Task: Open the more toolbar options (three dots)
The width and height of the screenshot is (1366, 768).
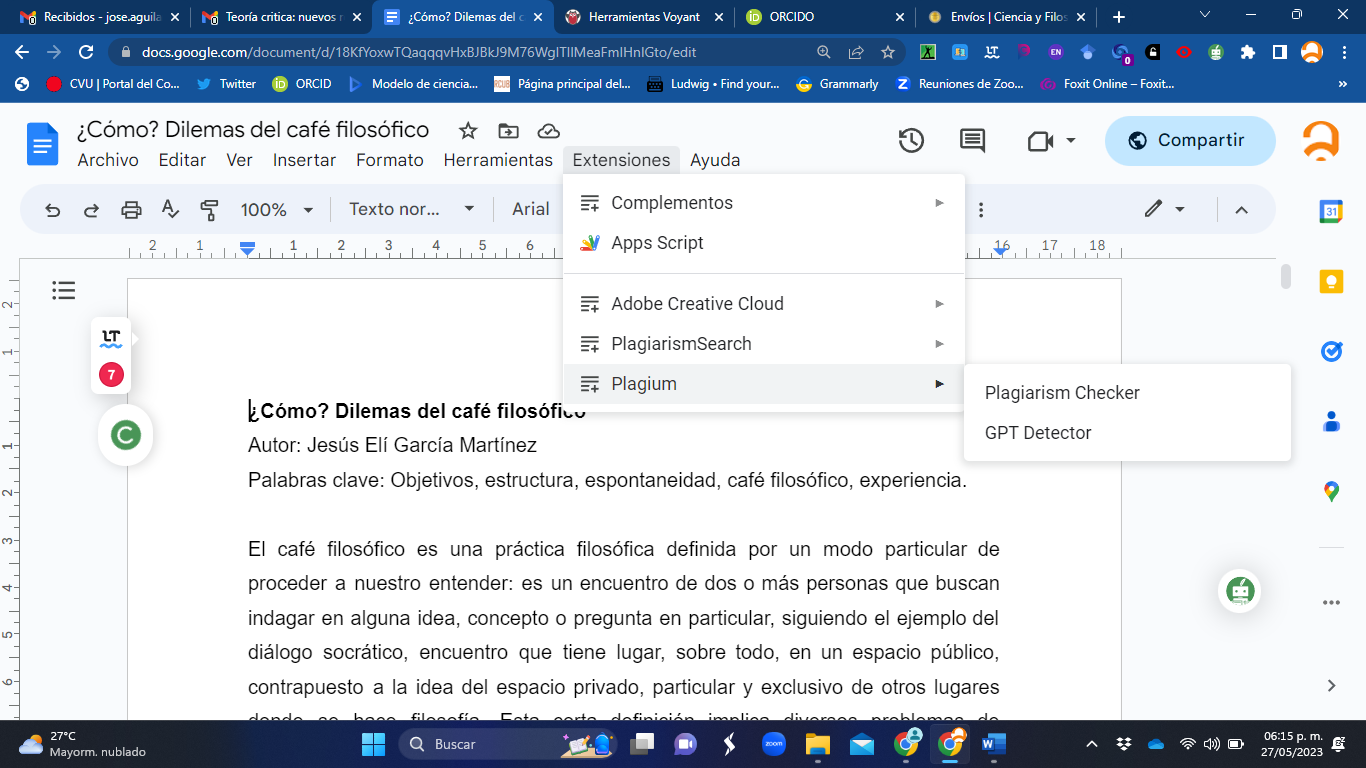Action: 981,210
